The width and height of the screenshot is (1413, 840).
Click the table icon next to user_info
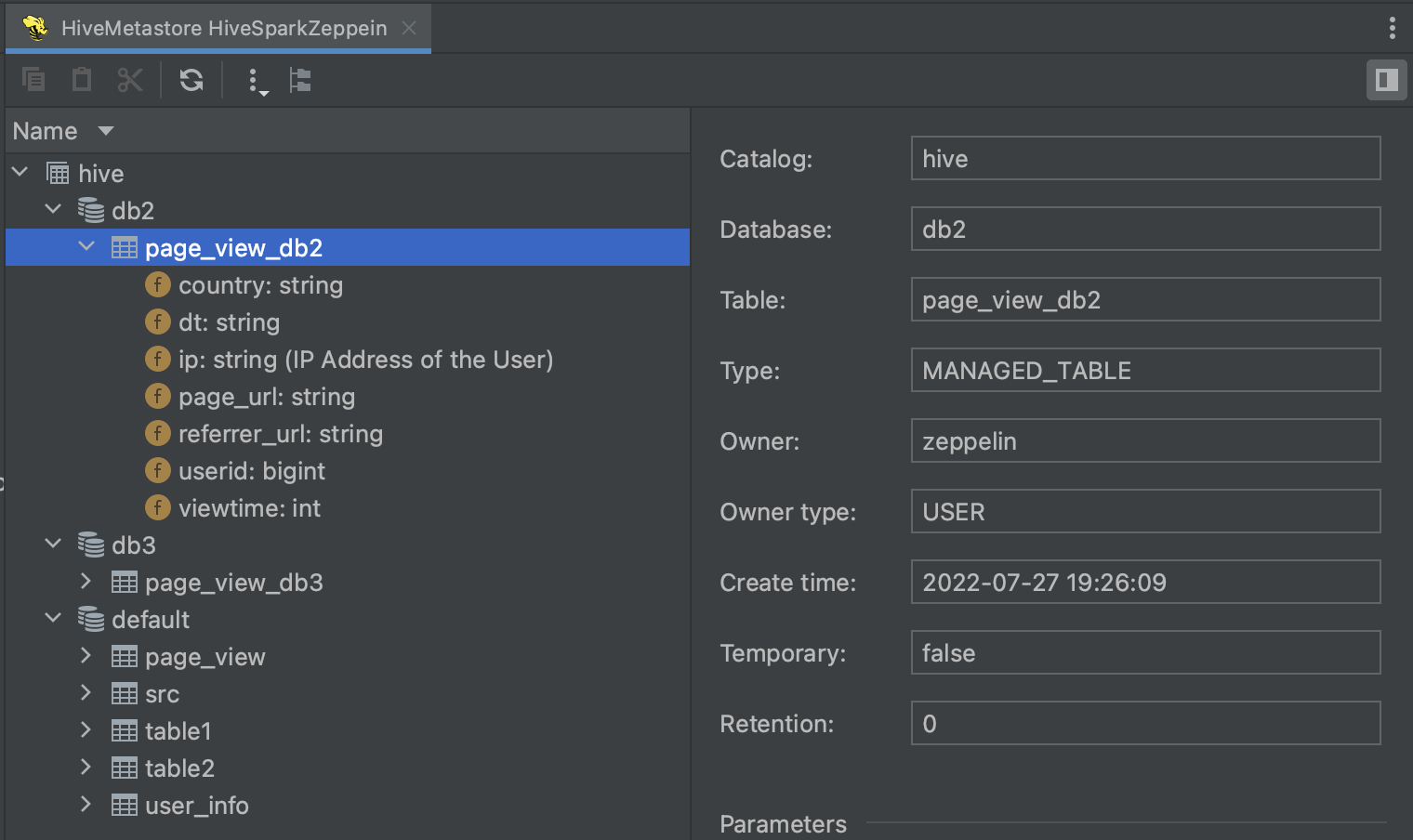coord(124,805)
